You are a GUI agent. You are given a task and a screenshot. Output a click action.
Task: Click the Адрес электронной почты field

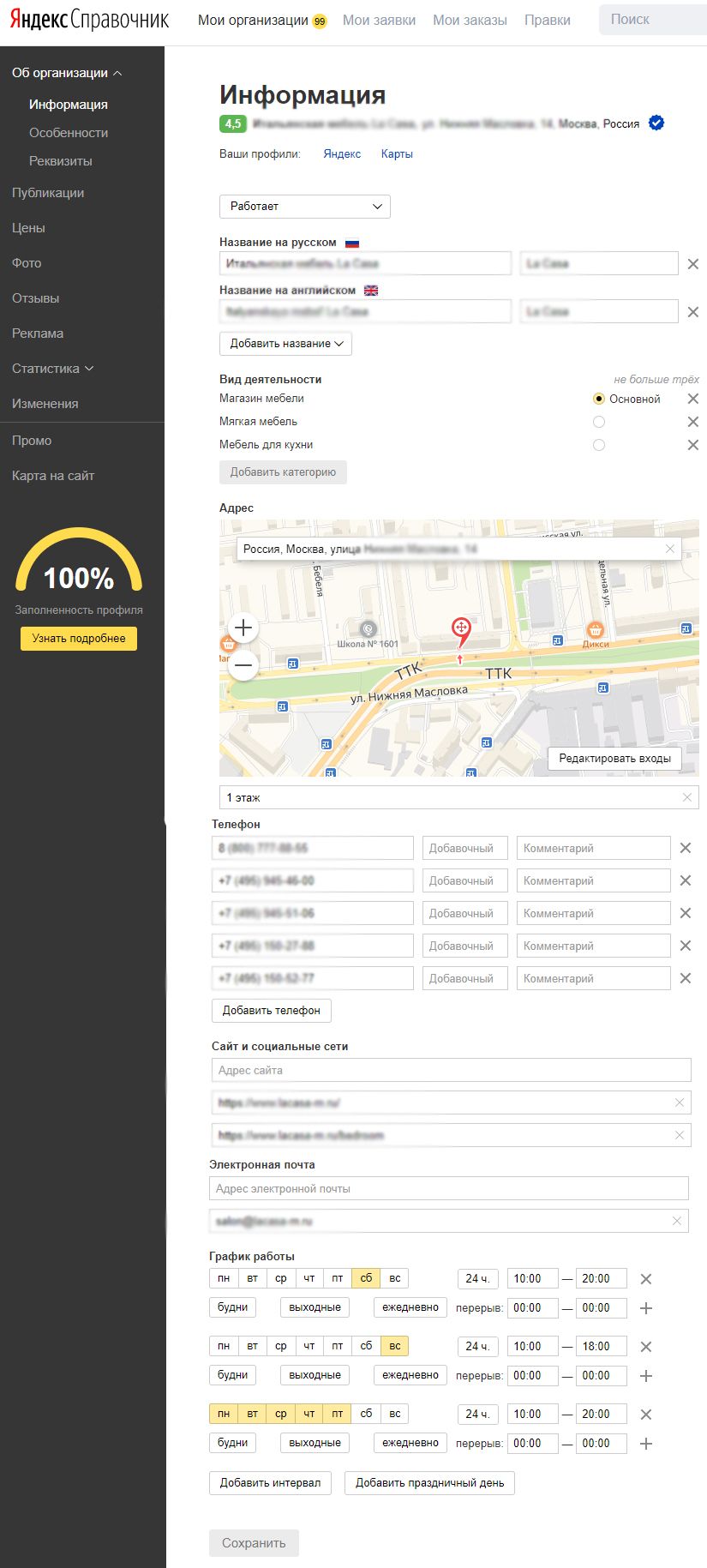coord(449,1188)
